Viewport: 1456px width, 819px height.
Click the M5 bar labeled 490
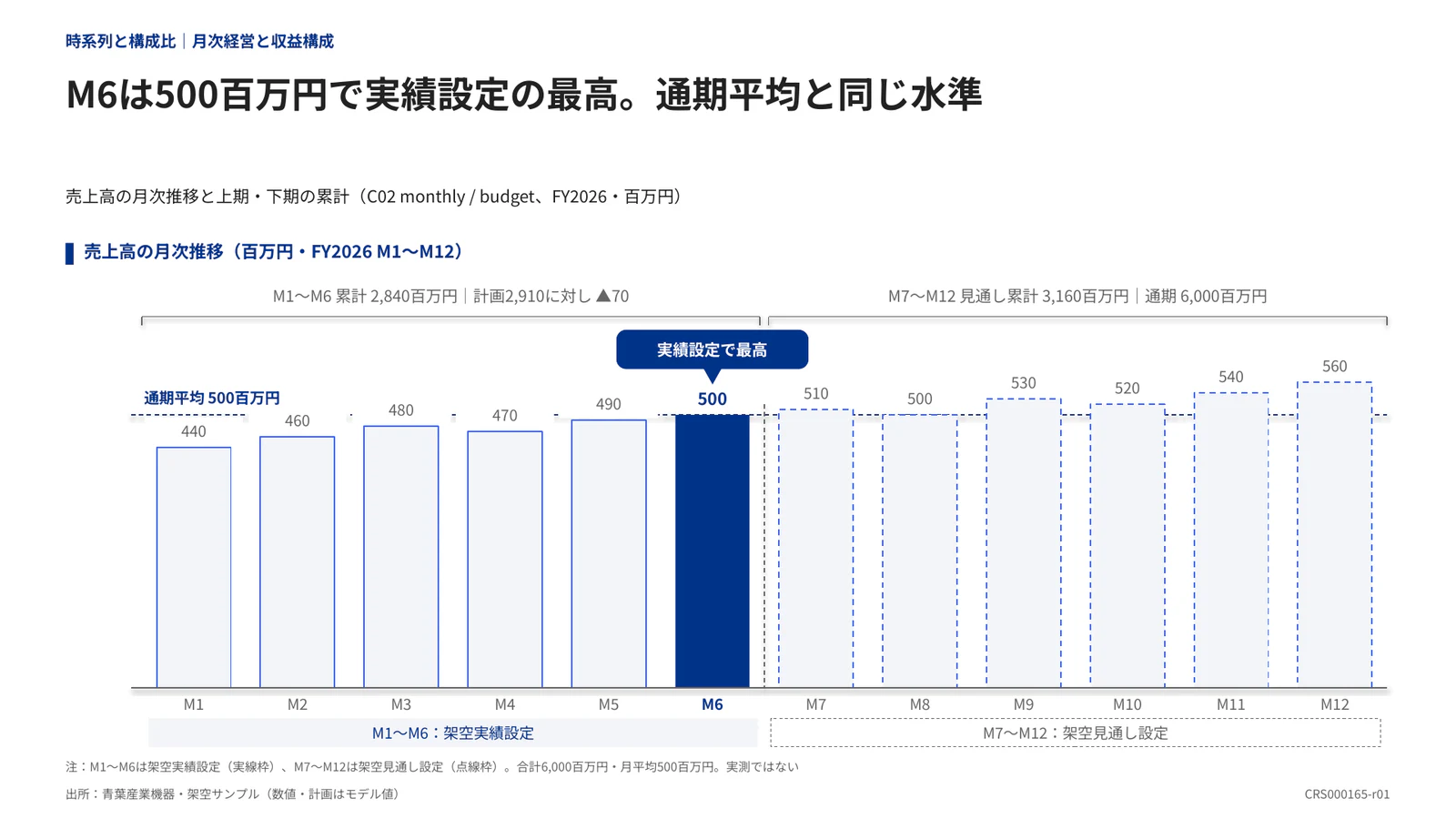pos(609,553)
